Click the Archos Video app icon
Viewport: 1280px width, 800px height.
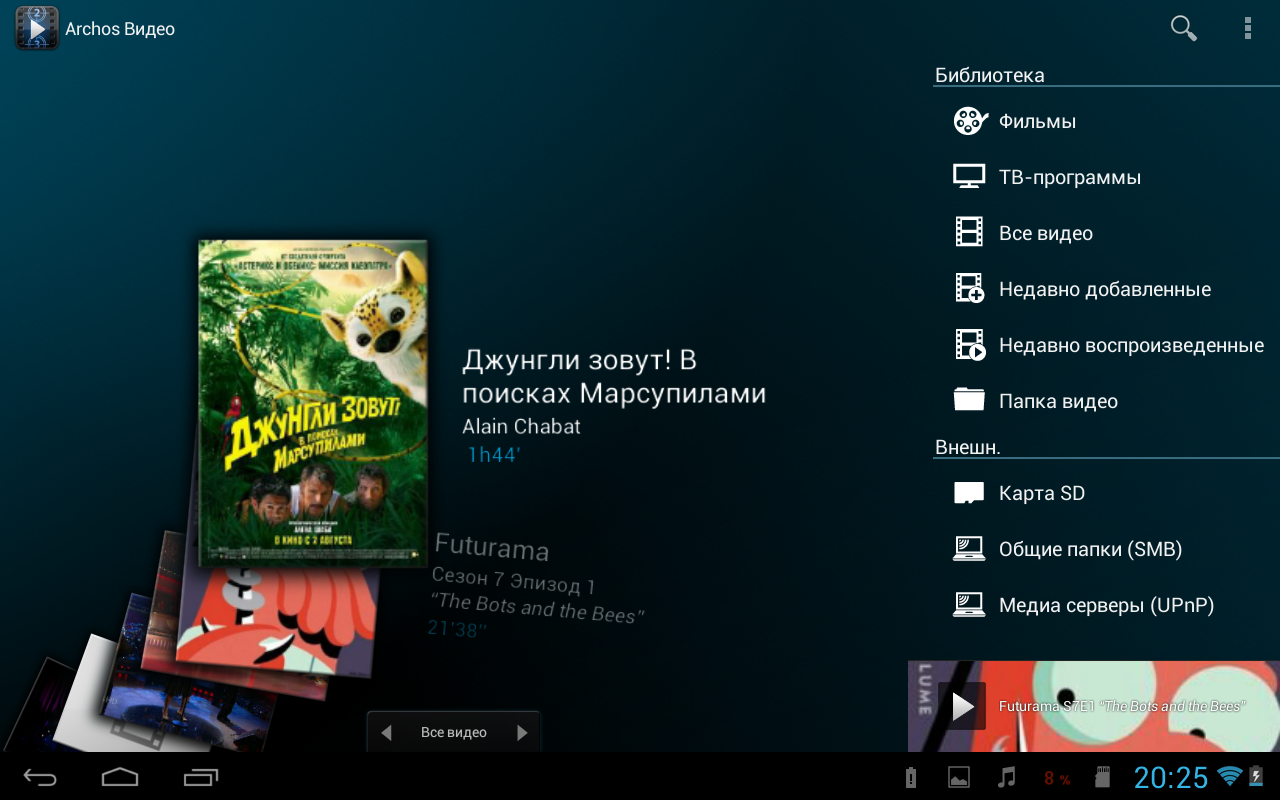(37, 28)
